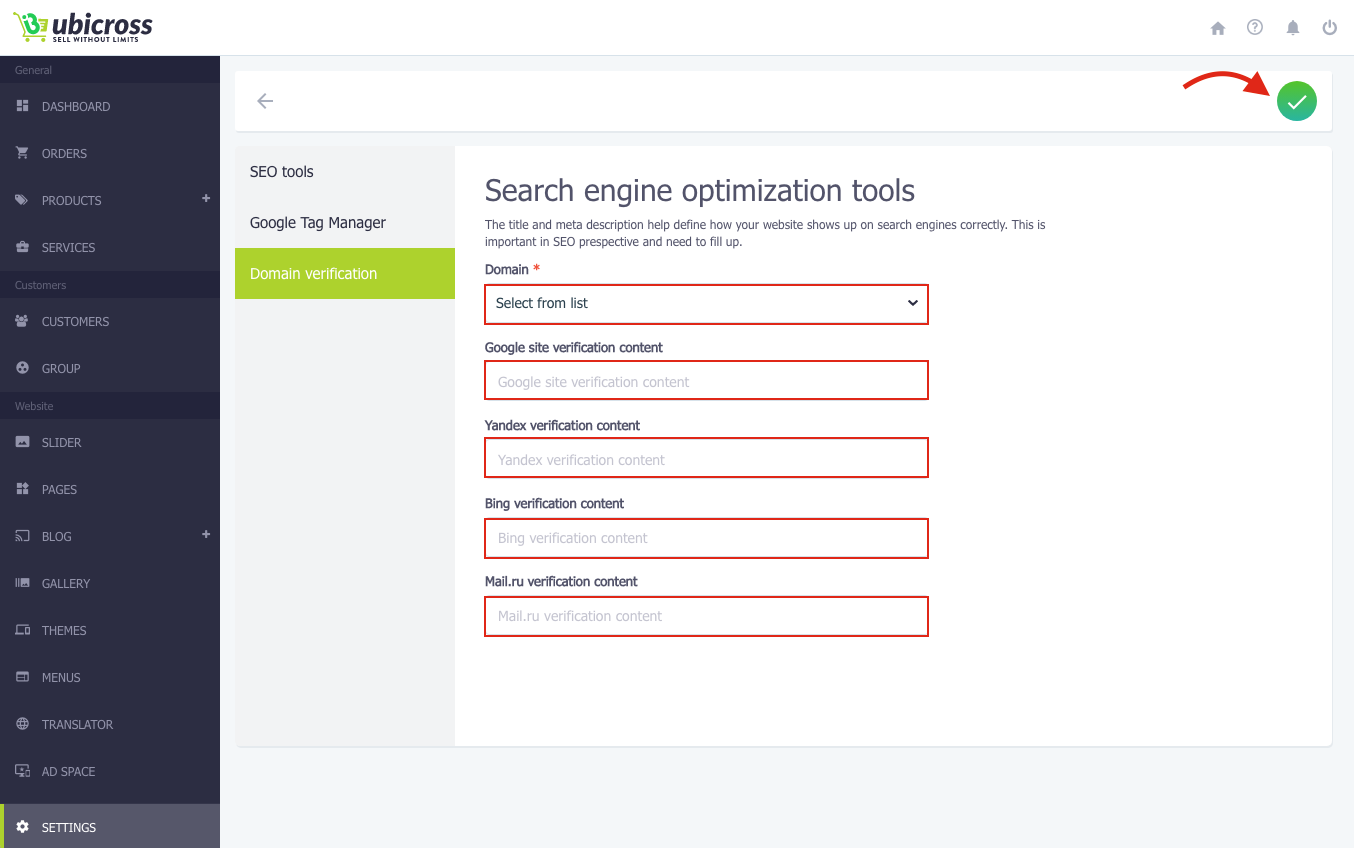Click the Dashboard grid icon

[x=22, y=106]
